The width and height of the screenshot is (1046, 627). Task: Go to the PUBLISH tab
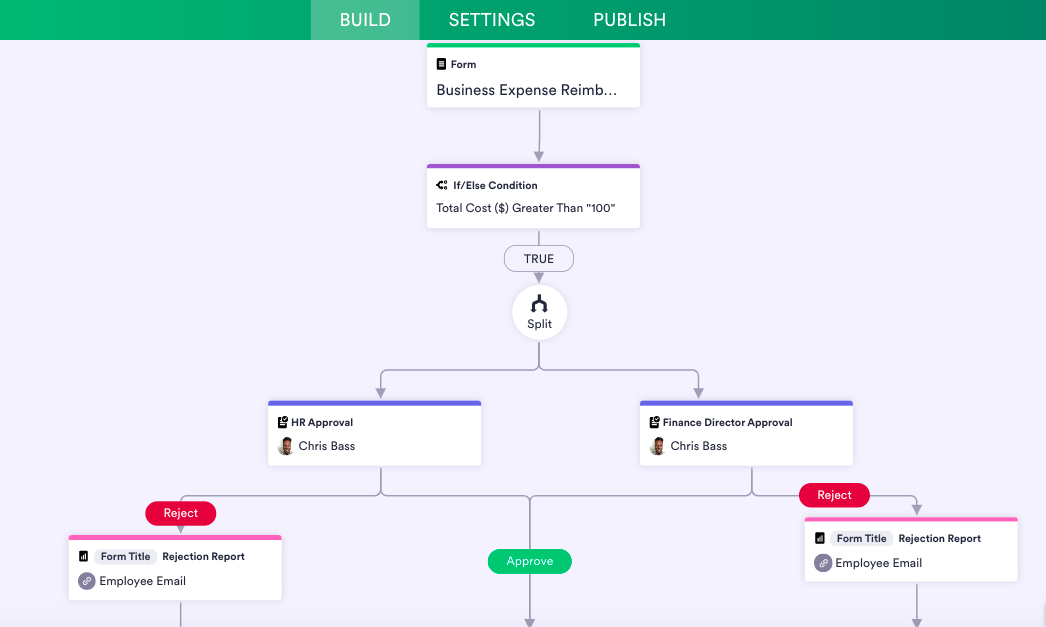point(629,20)
